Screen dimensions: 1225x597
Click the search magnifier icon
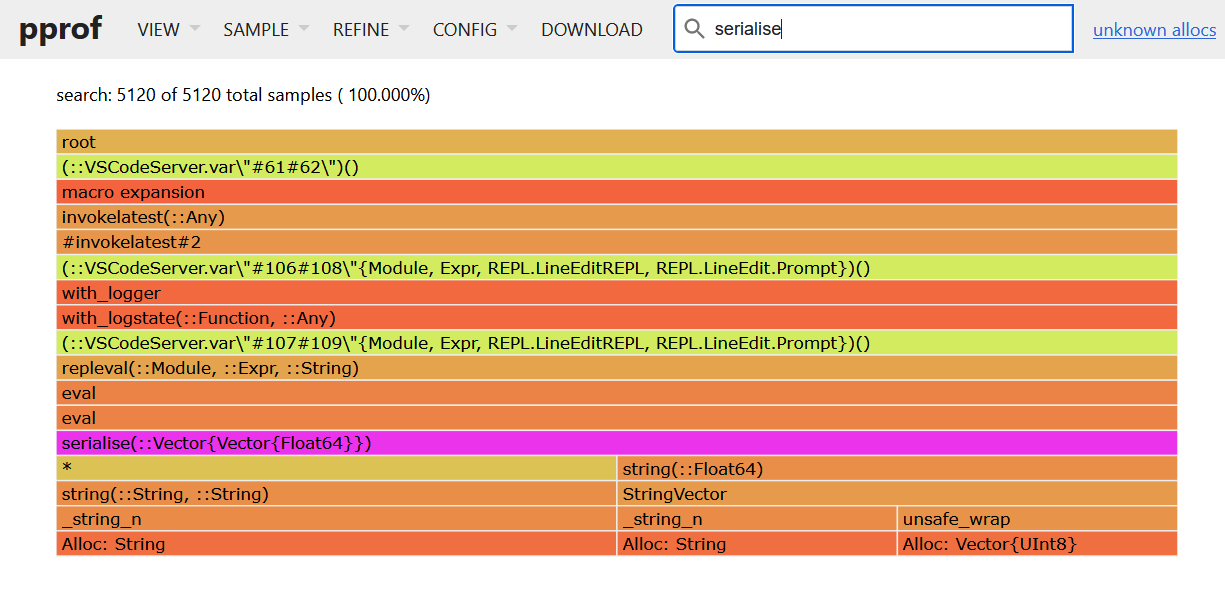694,29
